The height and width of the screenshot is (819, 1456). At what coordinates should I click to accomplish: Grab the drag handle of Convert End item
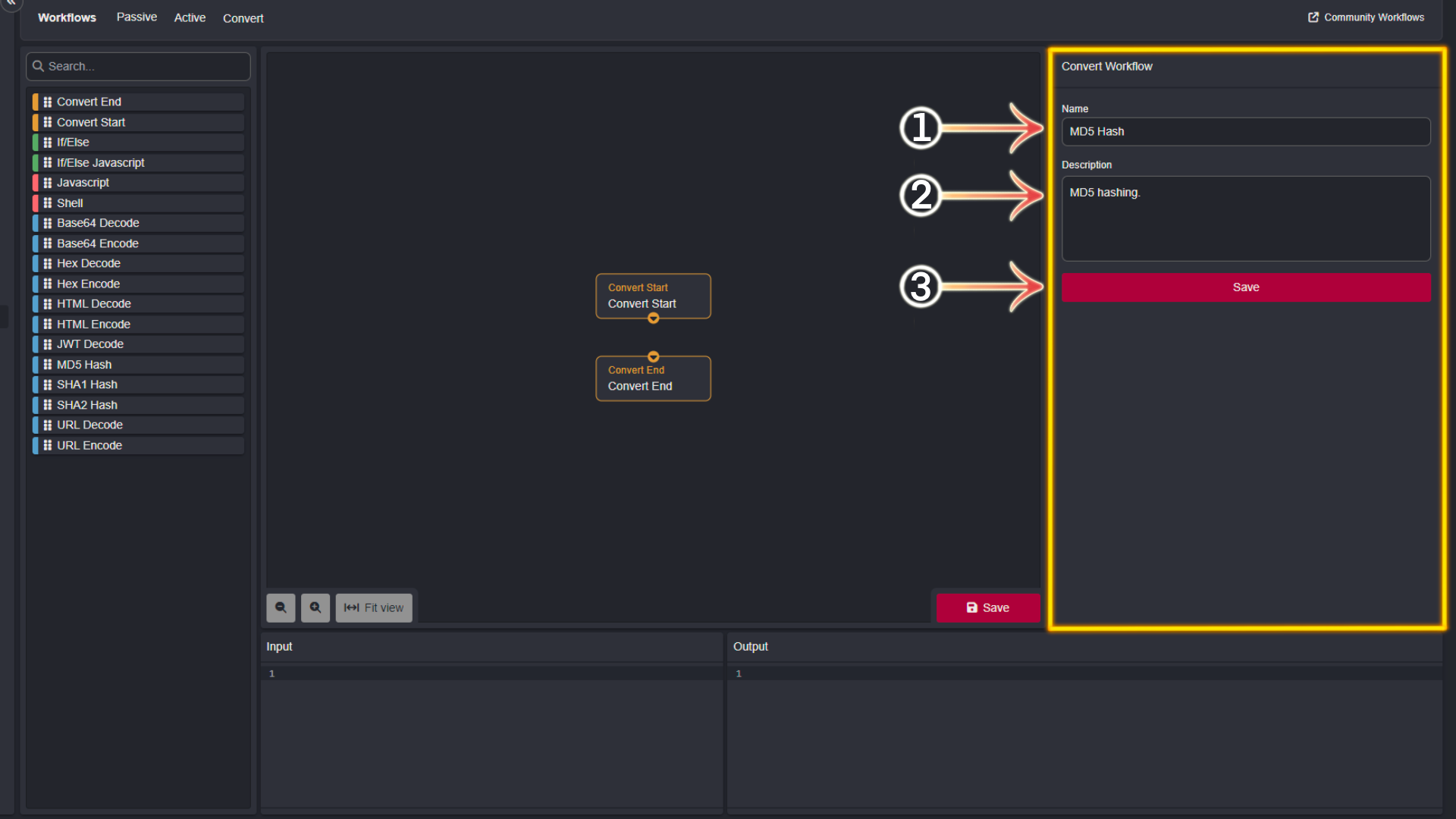[x=48, y=102]
